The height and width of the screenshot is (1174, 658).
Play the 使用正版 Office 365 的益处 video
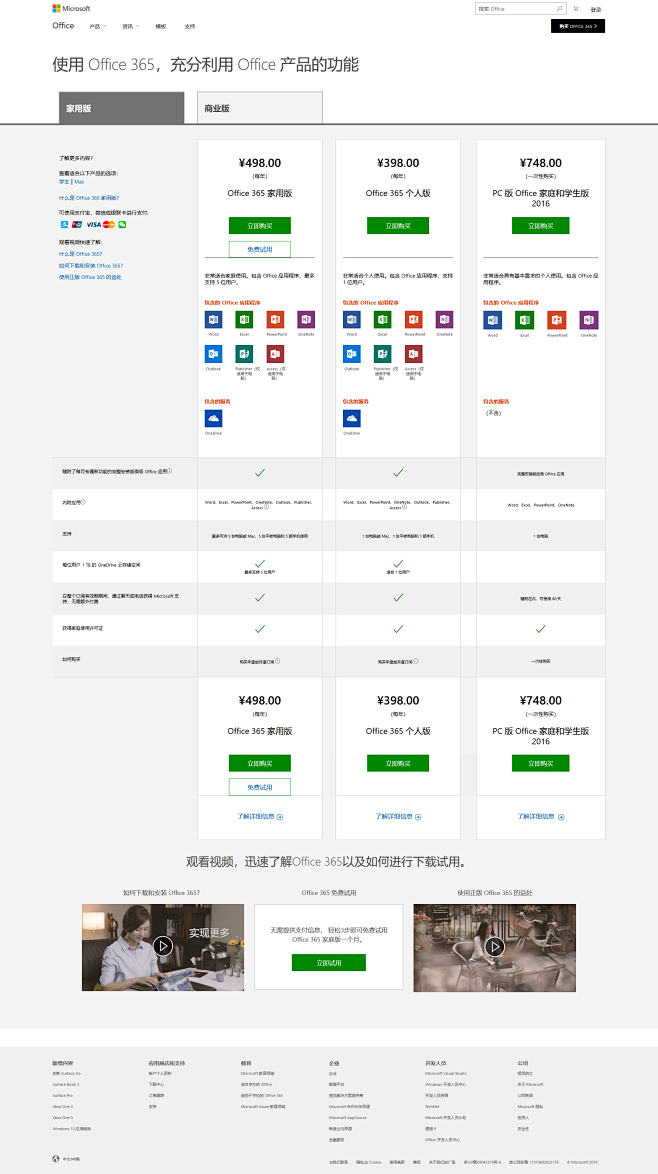coord(494,946)
